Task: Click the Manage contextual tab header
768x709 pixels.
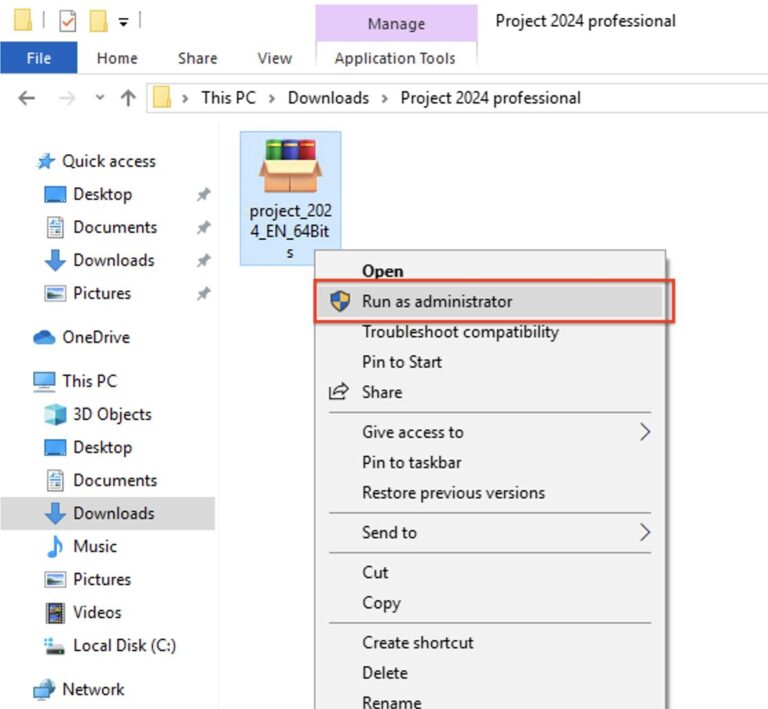Action: pyautogui.click(x=396, y=24)
